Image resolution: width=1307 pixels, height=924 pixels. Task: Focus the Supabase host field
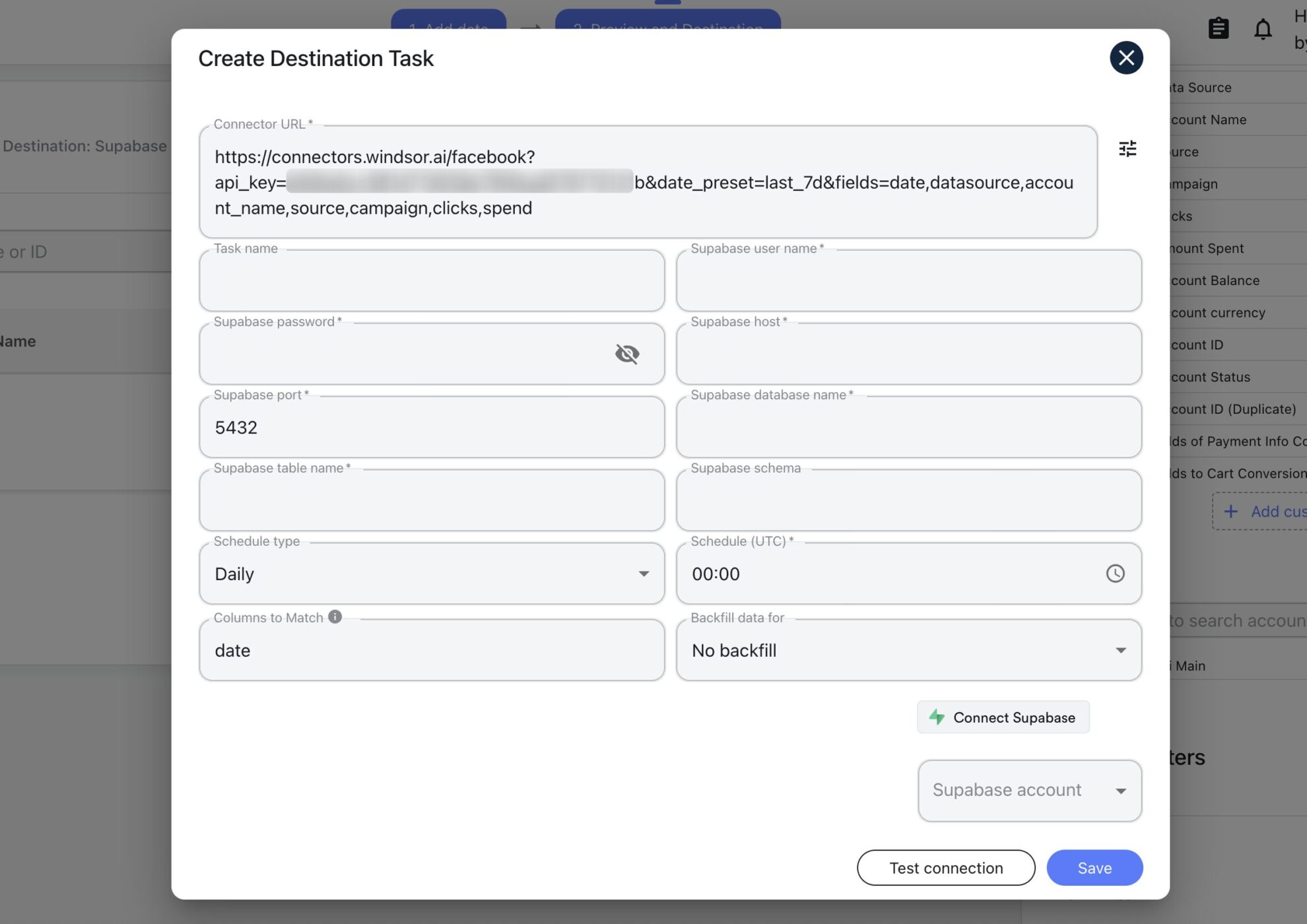tap(909, 354)
